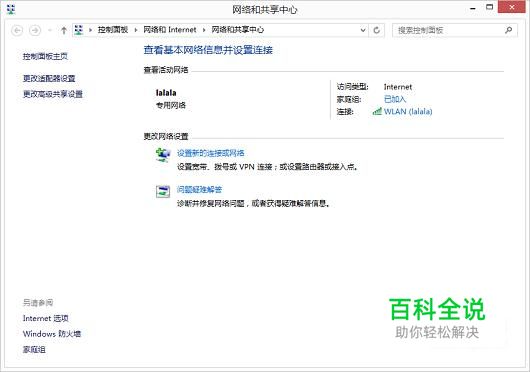This screenshot has width=530, height=372.
Task: Select the 网络和 Internet breadcrumb
Action: 170,30
